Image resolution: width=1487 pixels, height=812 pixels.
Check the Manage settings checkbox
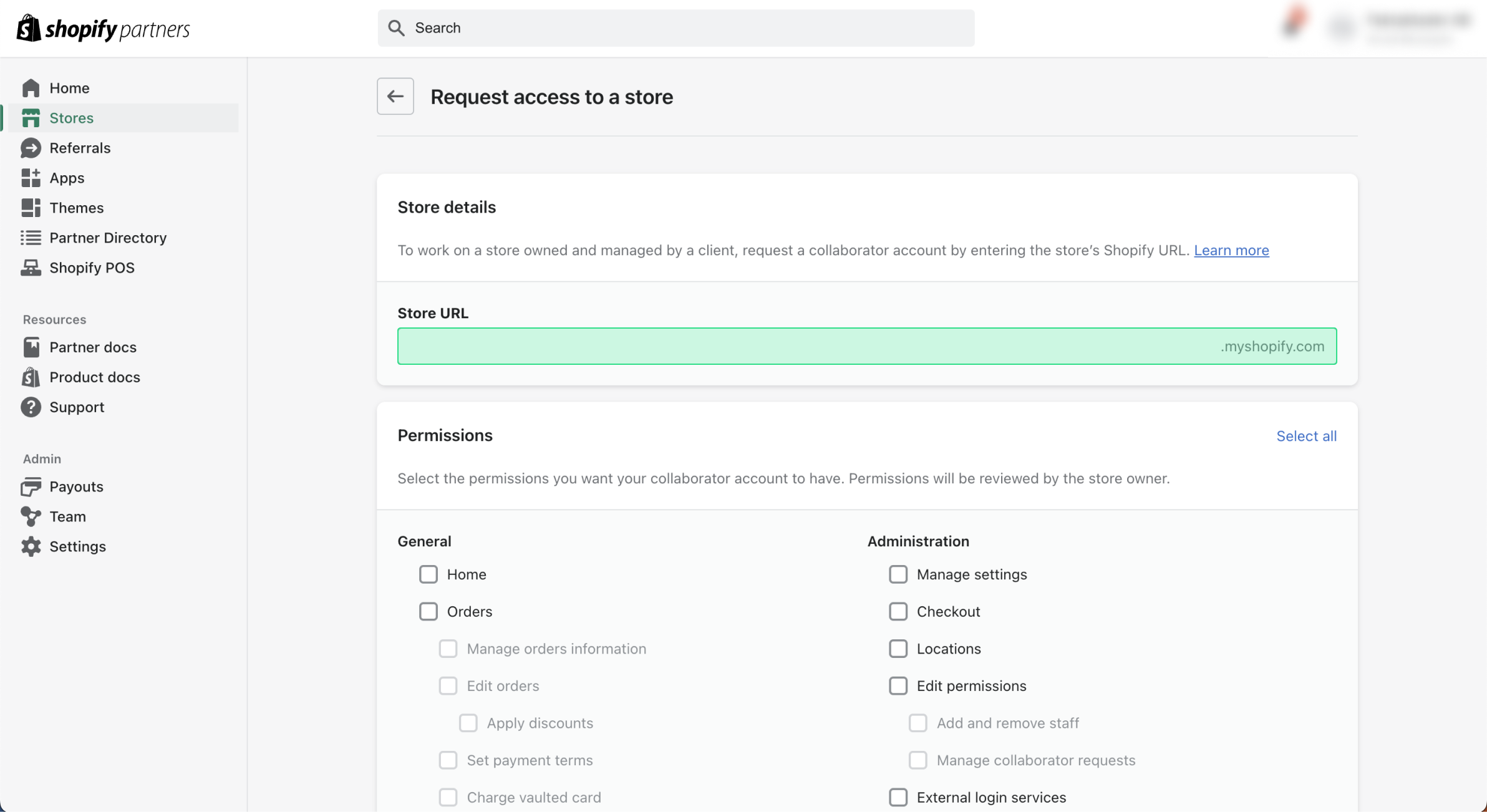click(x=898, y=574)
